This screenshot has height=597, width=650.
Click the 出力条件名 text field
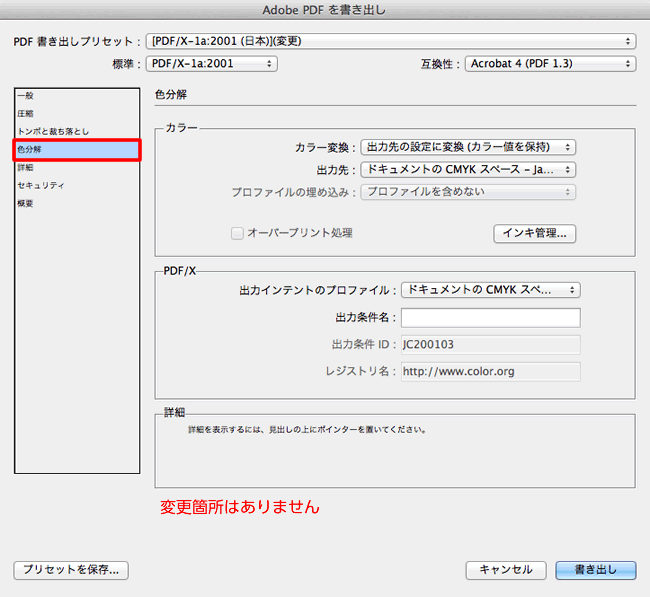[x=490, y=318]
